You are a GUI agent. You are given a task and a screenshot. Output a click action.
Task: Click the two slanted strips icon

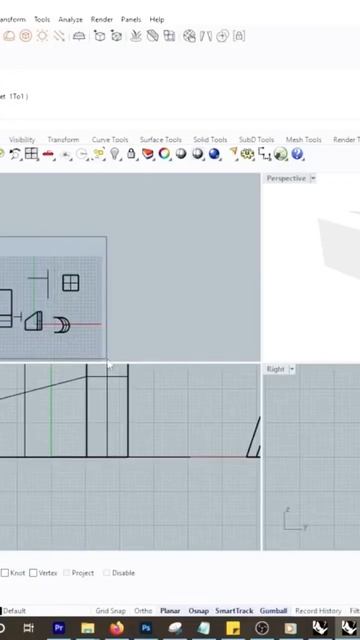(206, 36)
